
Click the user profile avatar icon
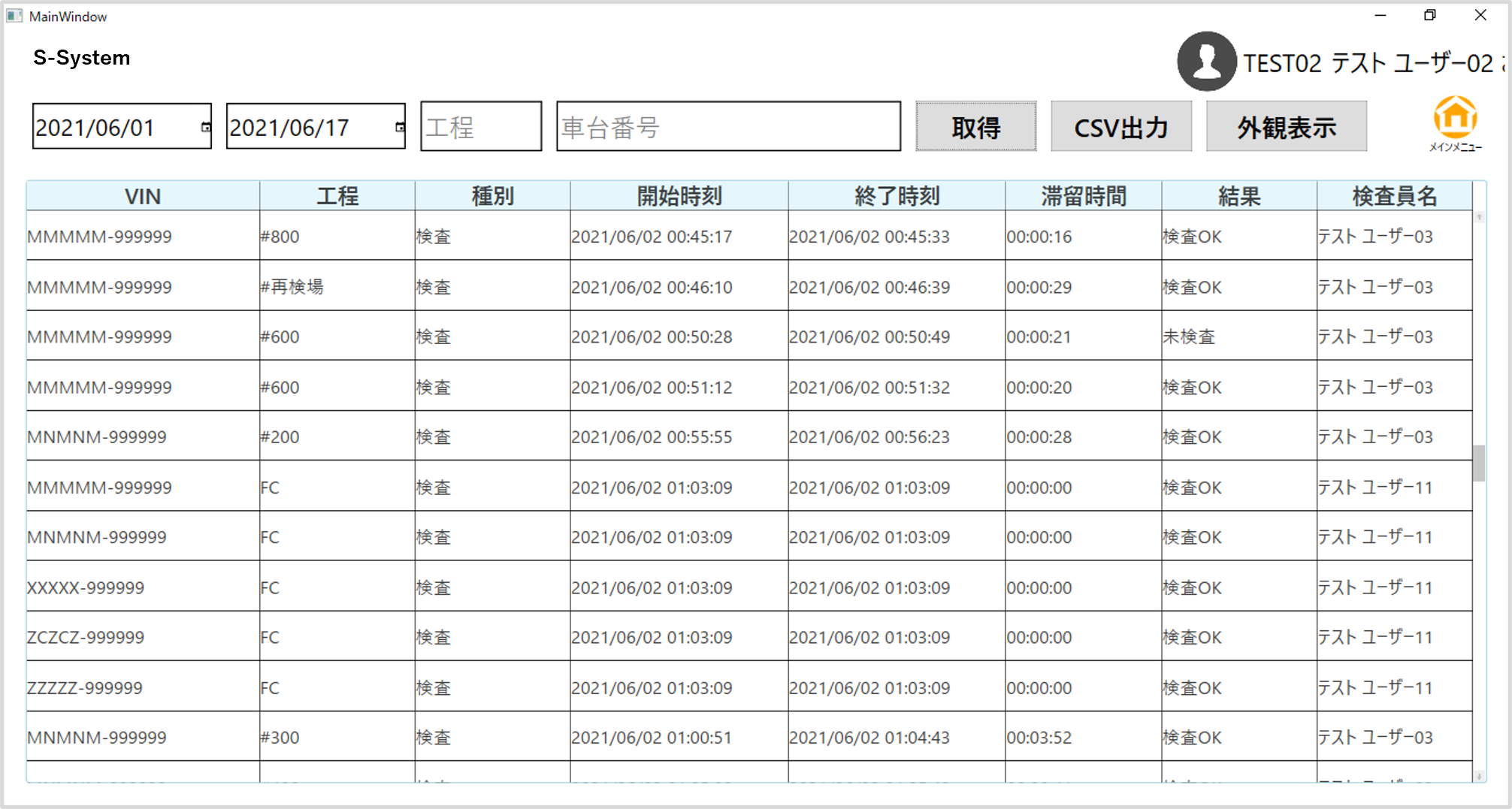[1206, 62]
